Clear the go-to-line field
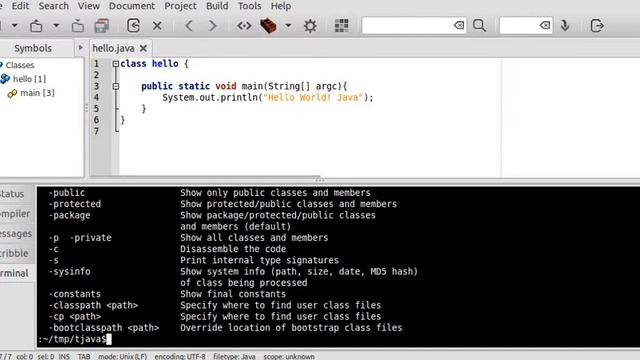This screenshot has height=360, width=640. click(544, 26)
